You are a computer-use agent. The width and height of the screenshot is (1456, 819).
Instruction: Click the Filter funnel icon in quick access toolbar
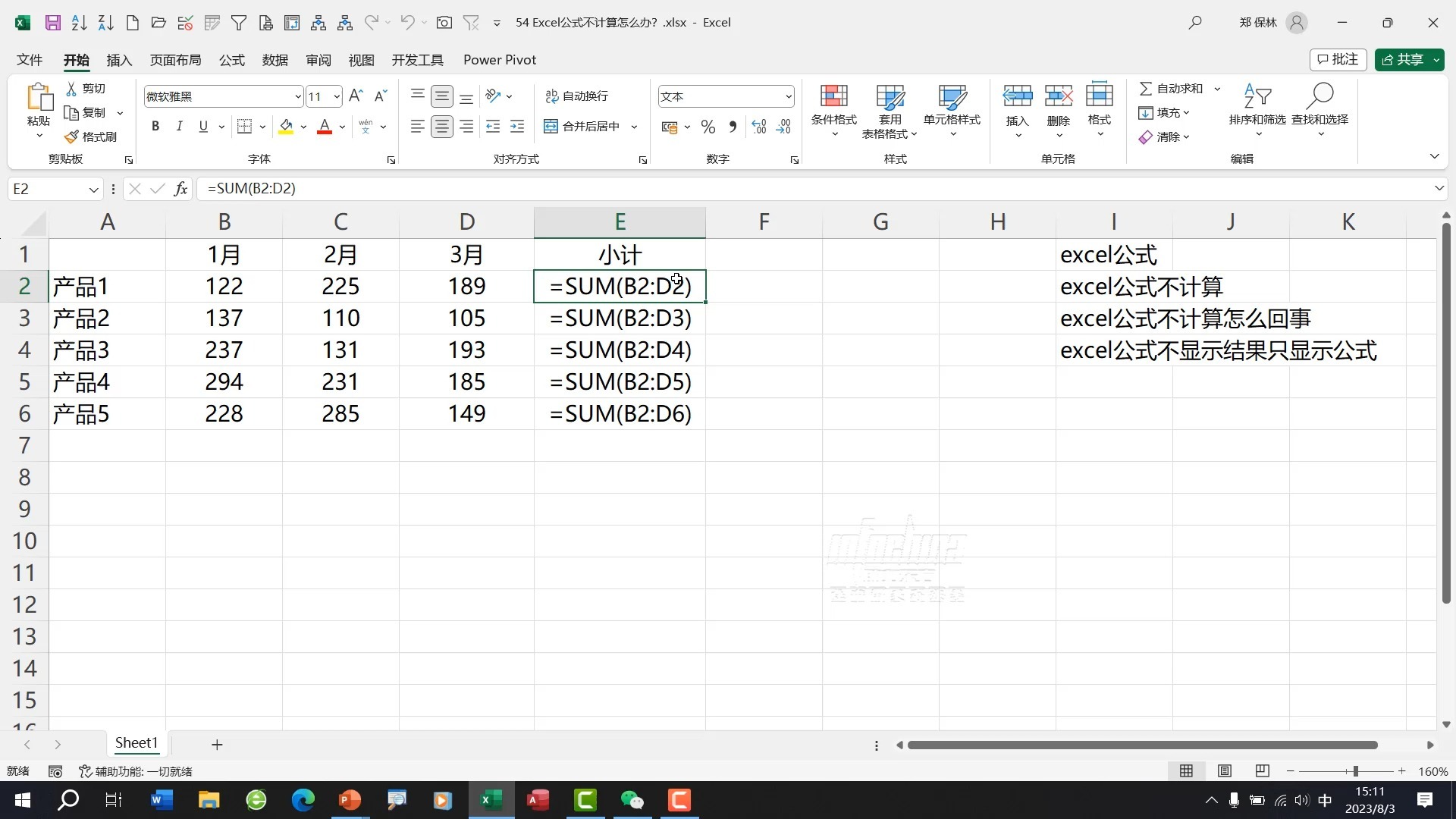(x=239, y=23)
